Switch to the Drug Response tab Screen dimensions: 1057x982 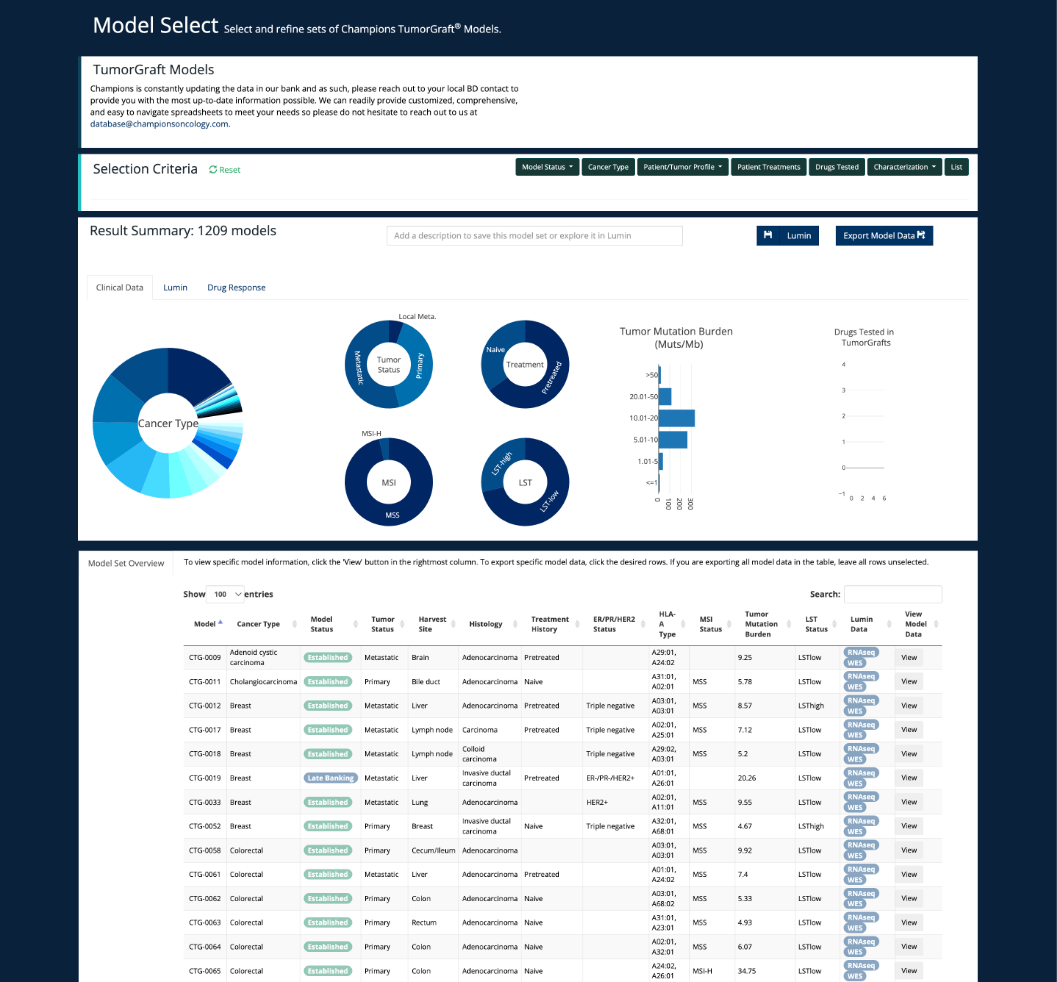click(x=236, y=288)
